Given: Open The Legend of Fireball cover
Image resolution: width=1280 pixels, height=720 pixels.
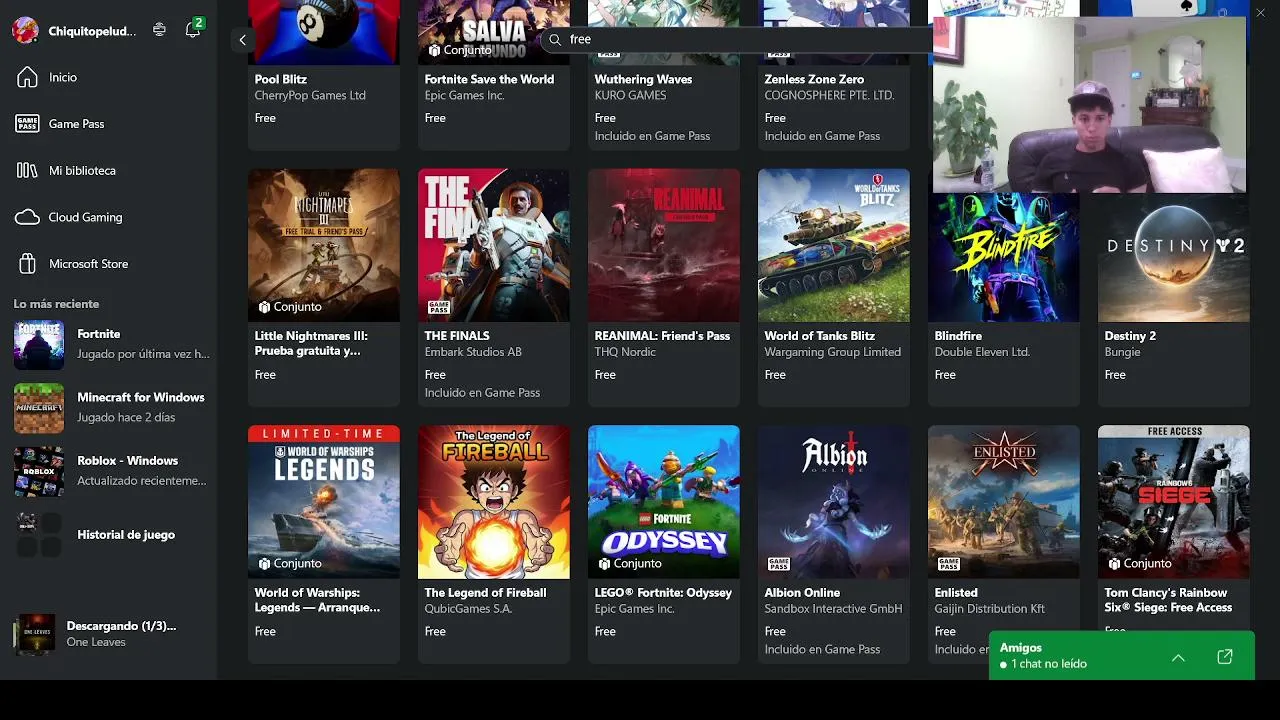Looking at the screenshot, I should [x=494, y=502].
